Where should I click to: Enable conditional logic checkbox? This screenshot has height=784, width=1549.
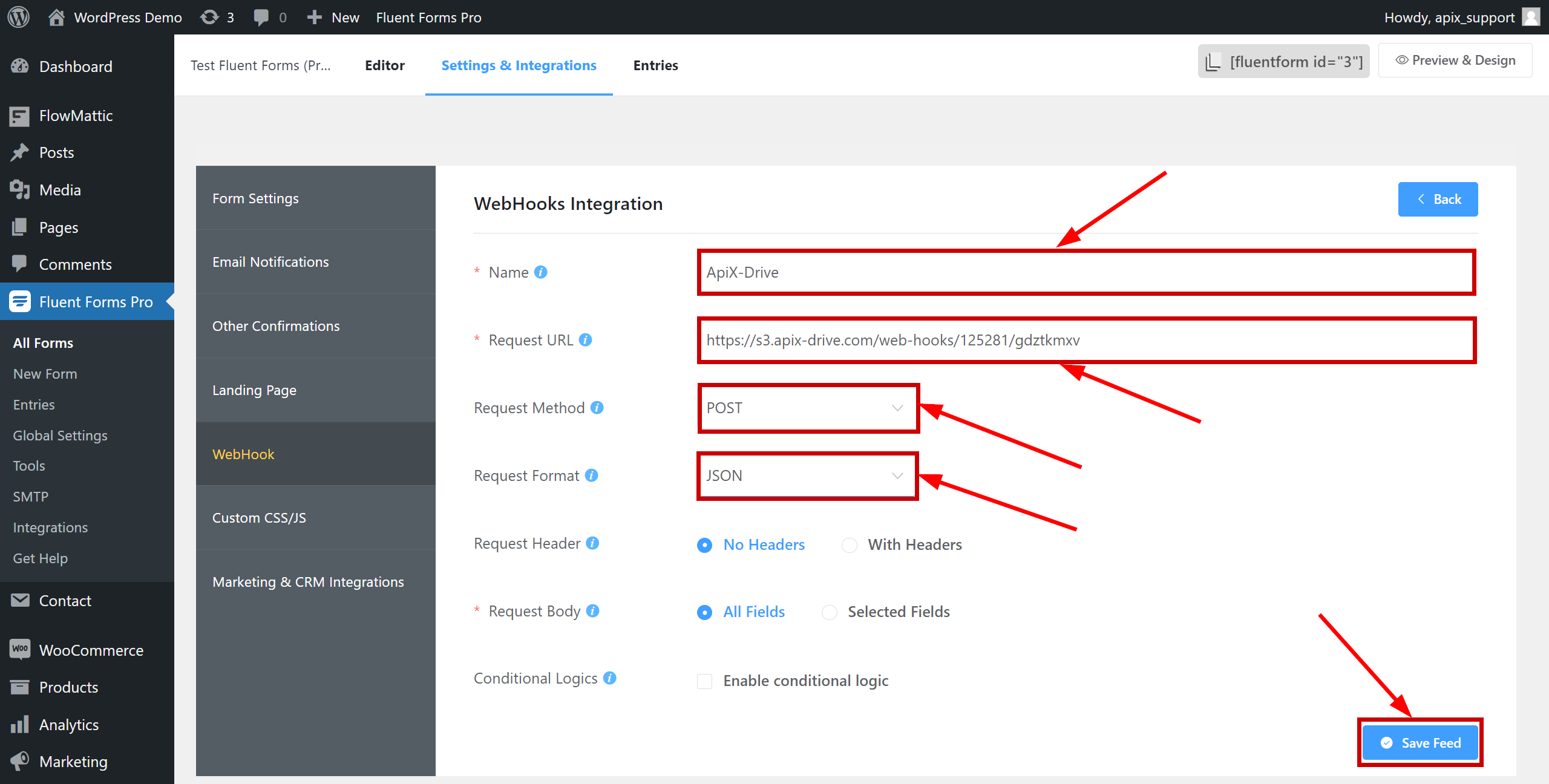[704, 681]
